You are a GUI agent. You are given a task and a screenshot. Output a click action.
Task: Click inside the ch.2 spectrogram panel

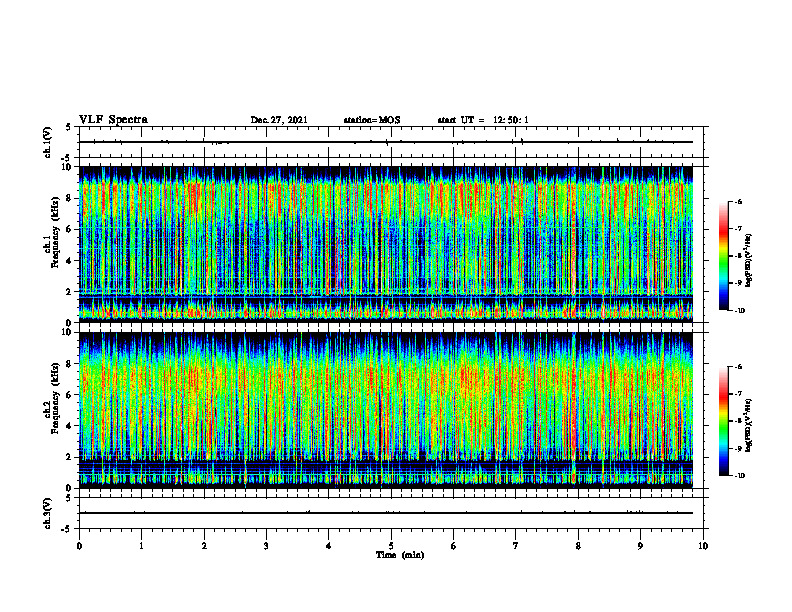(386, 410)
